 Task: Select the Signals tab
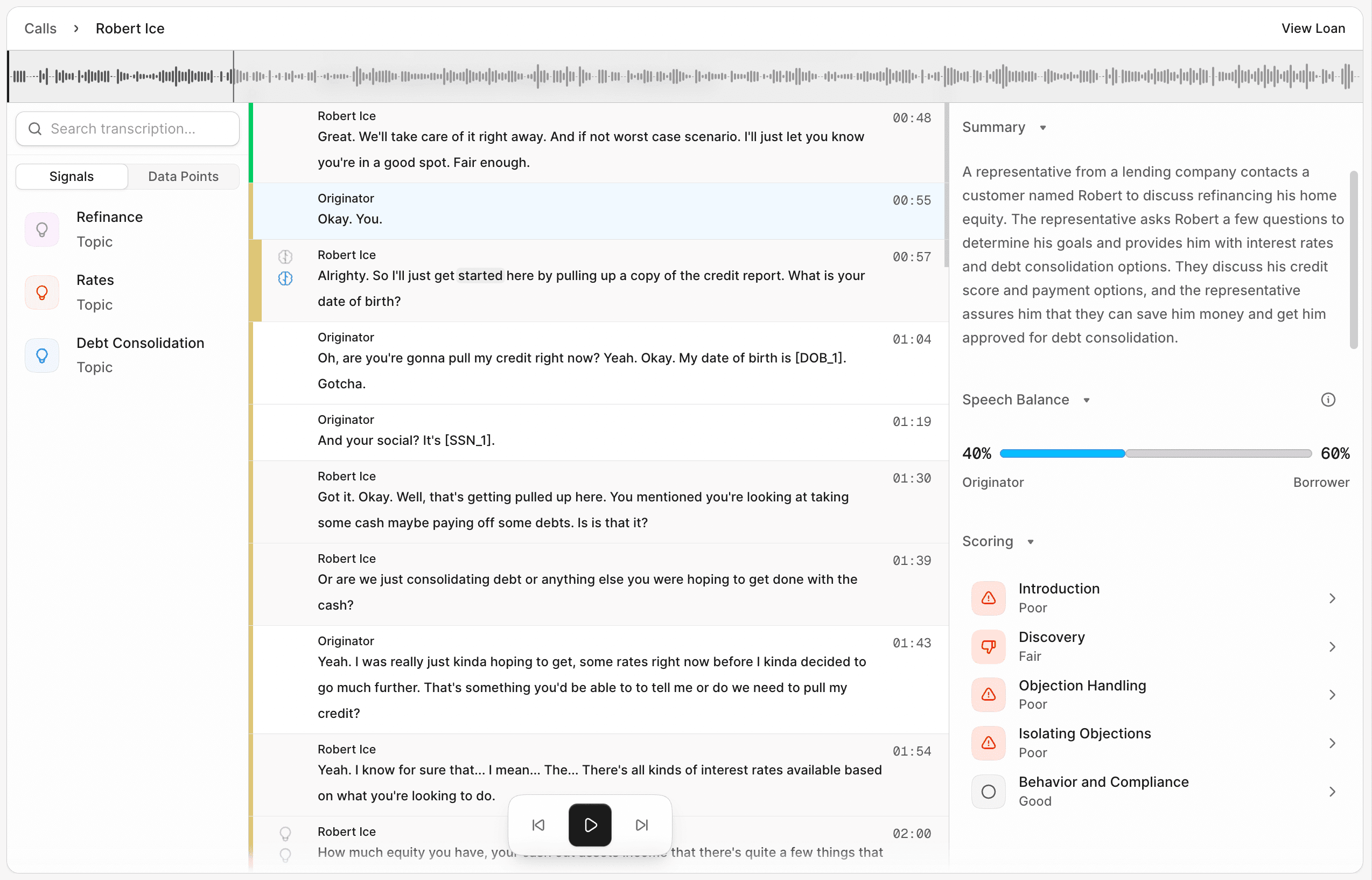pos(72,176)
